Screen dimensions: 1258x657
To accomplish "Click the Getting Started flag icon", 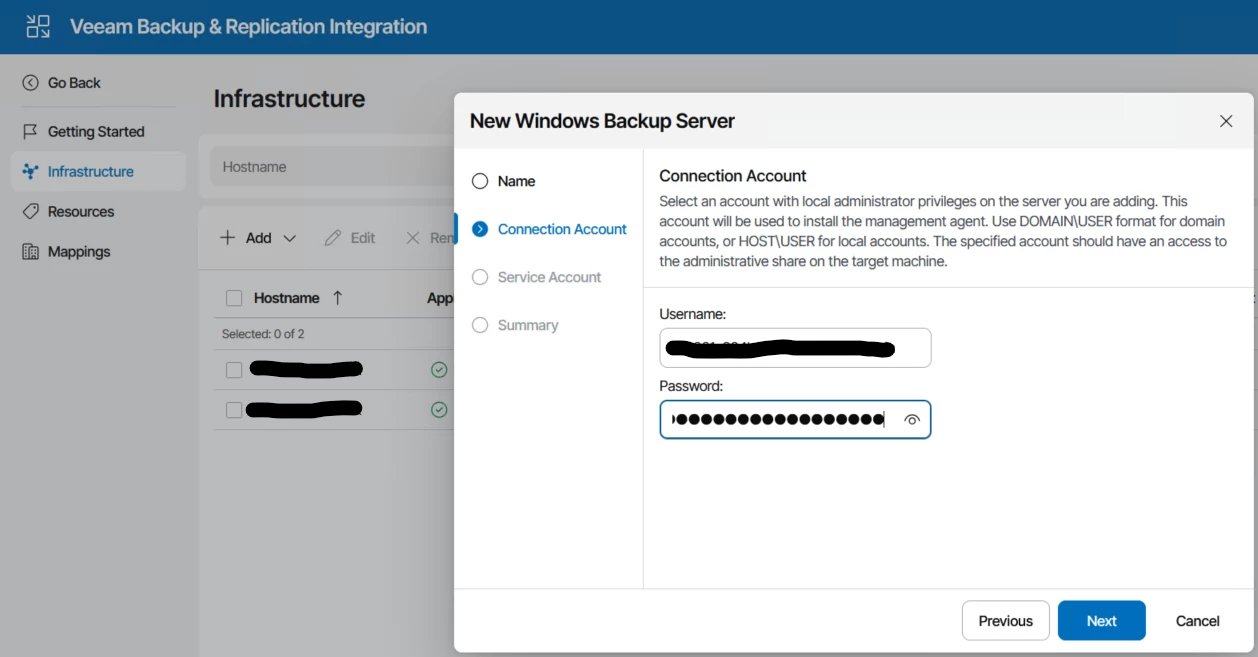I will point(31,131).
